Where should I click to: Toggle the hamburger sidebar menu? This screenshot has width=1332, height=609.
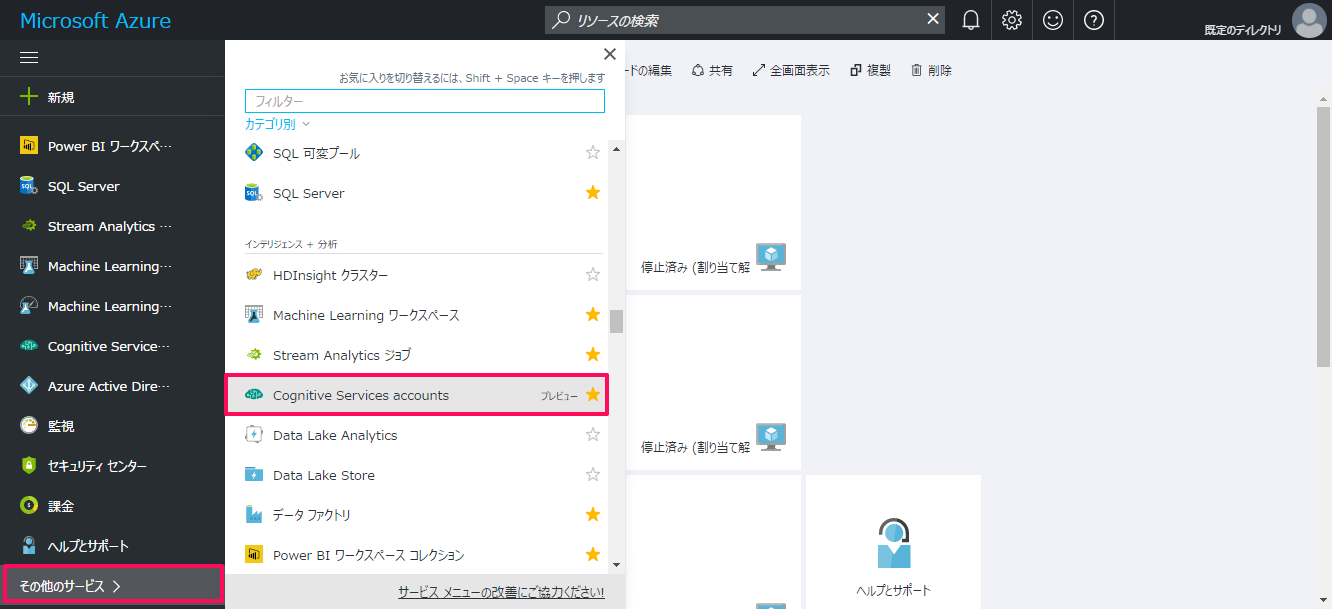click(29, 58)
